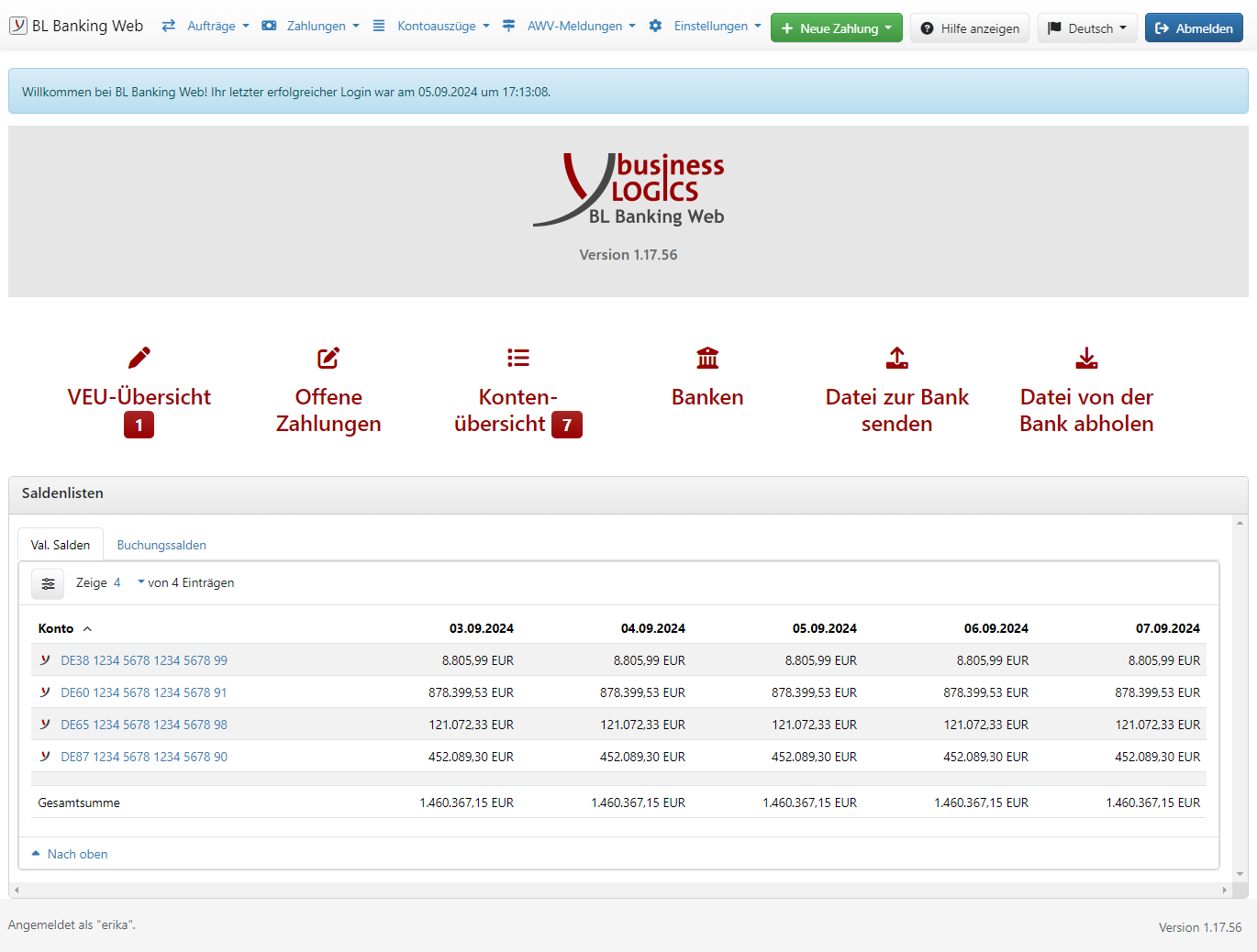This screenshot has height=952, width=1257.
Task: Click the bank logo icon beside DE65 account
Action: click(45, 724)
